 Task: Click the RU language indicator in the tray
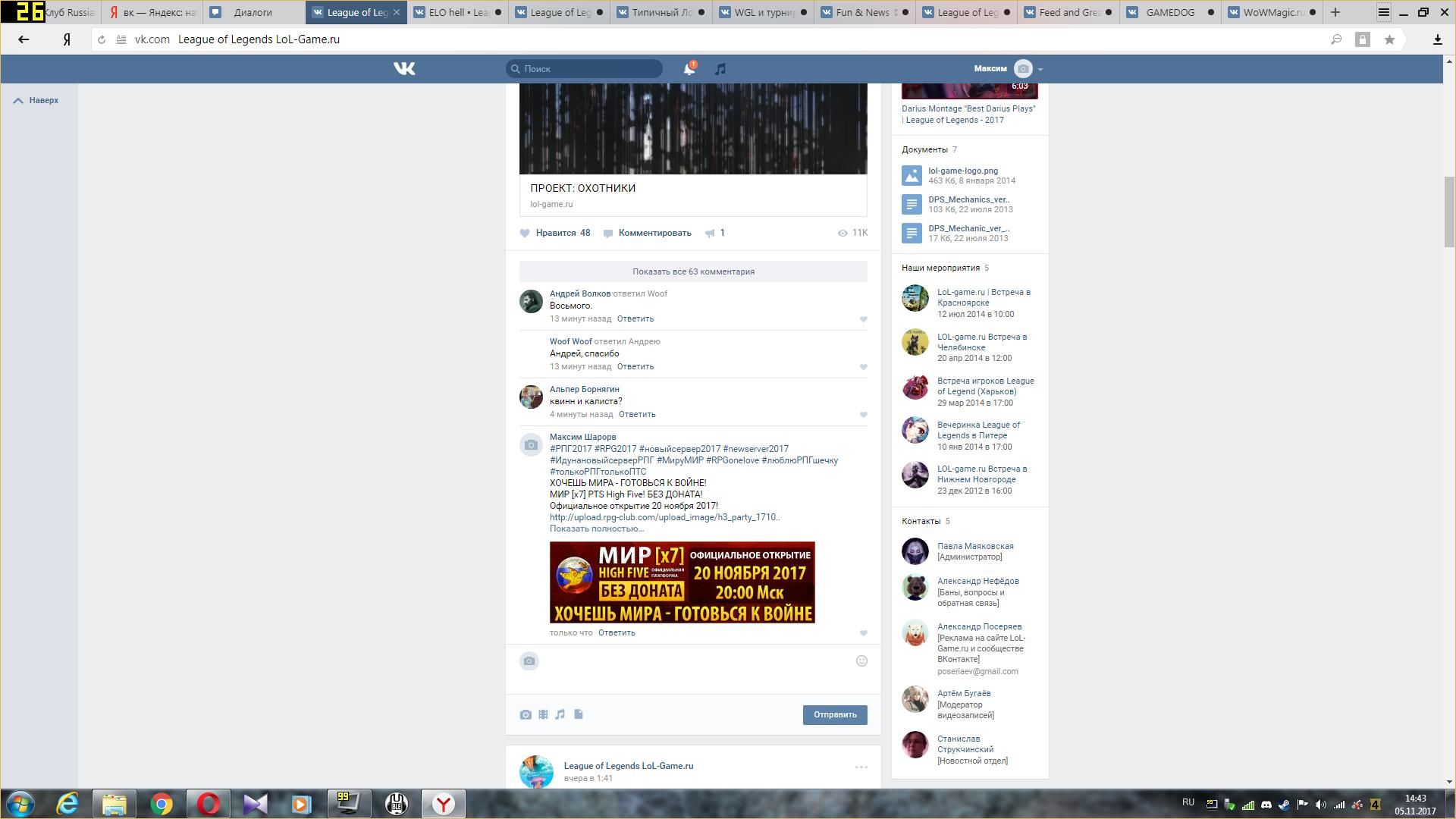(x=1188, y=802)
